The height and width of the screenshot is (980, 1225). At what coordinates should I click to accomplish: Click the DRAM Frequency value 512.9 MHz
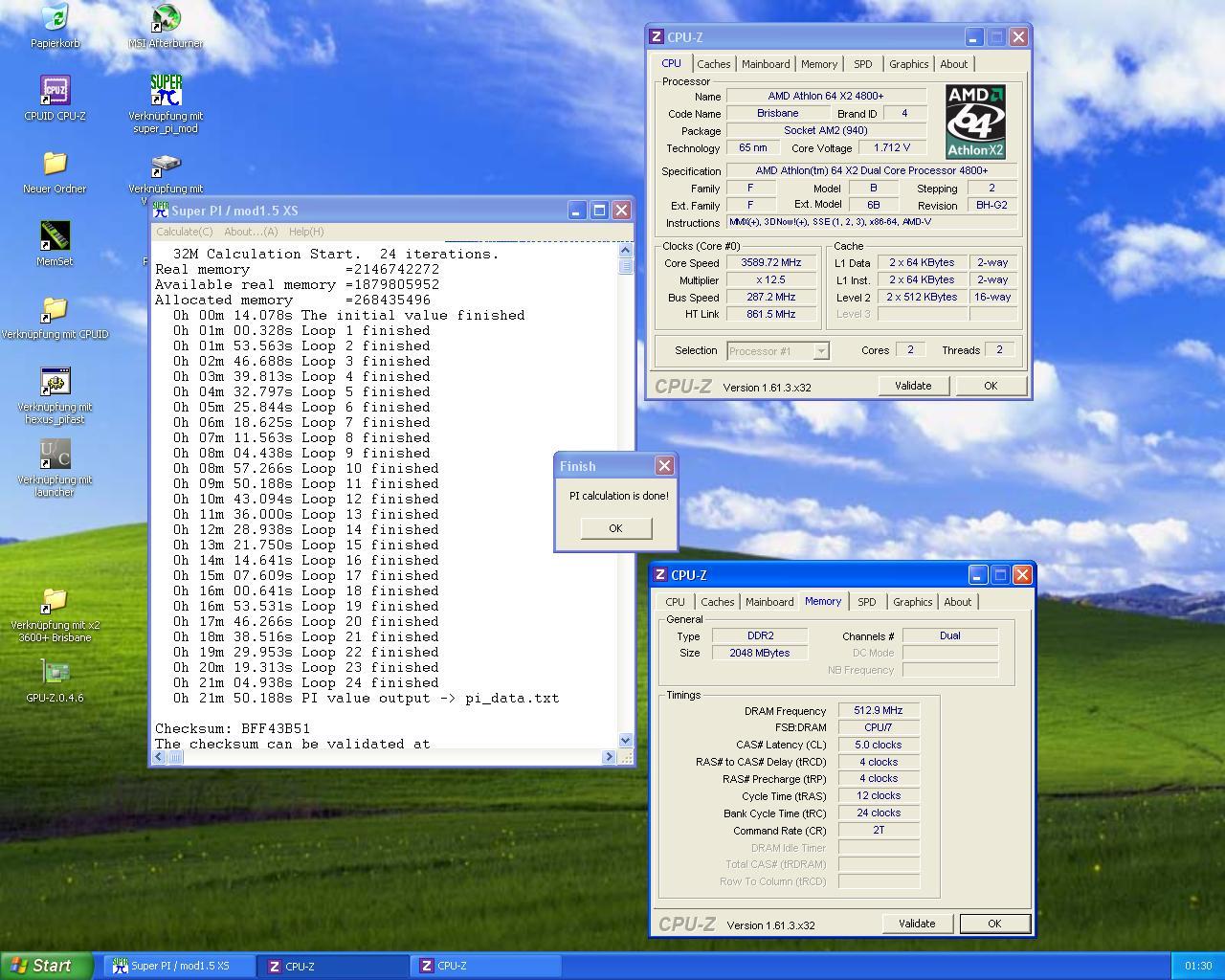[879, 711]
